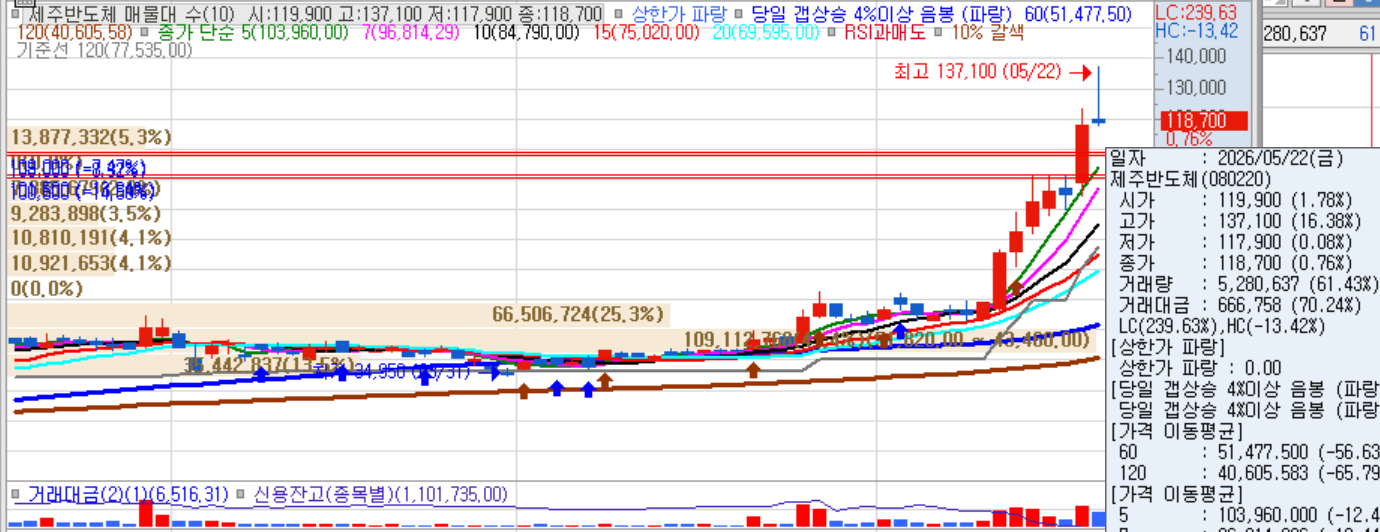This screenshot has width=1380, height=532.
Task: Select the RSI과매도 indicator label
Action: (x=885, y=32)
